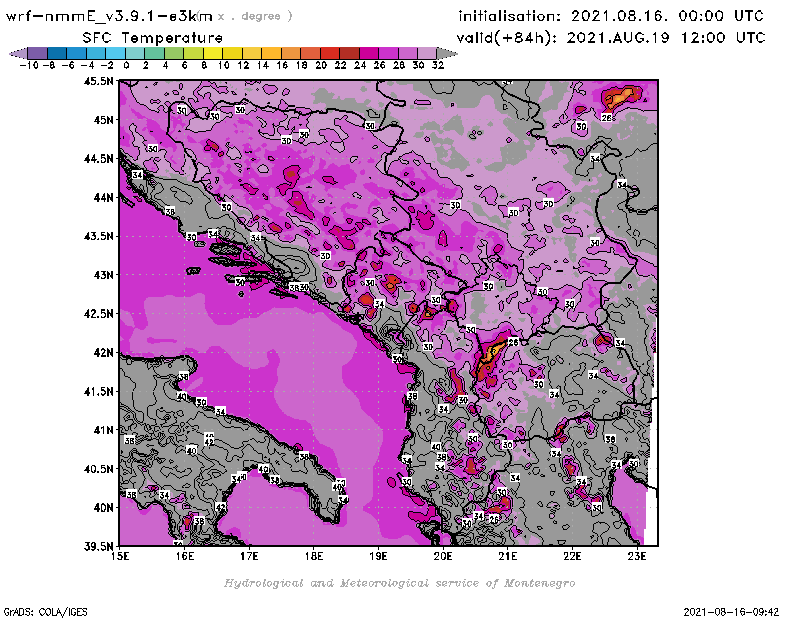The width and height of the screenshot is (800, 618).
Task: Click the 39.5N latitude axis label
Action: (x=98, y=546)
